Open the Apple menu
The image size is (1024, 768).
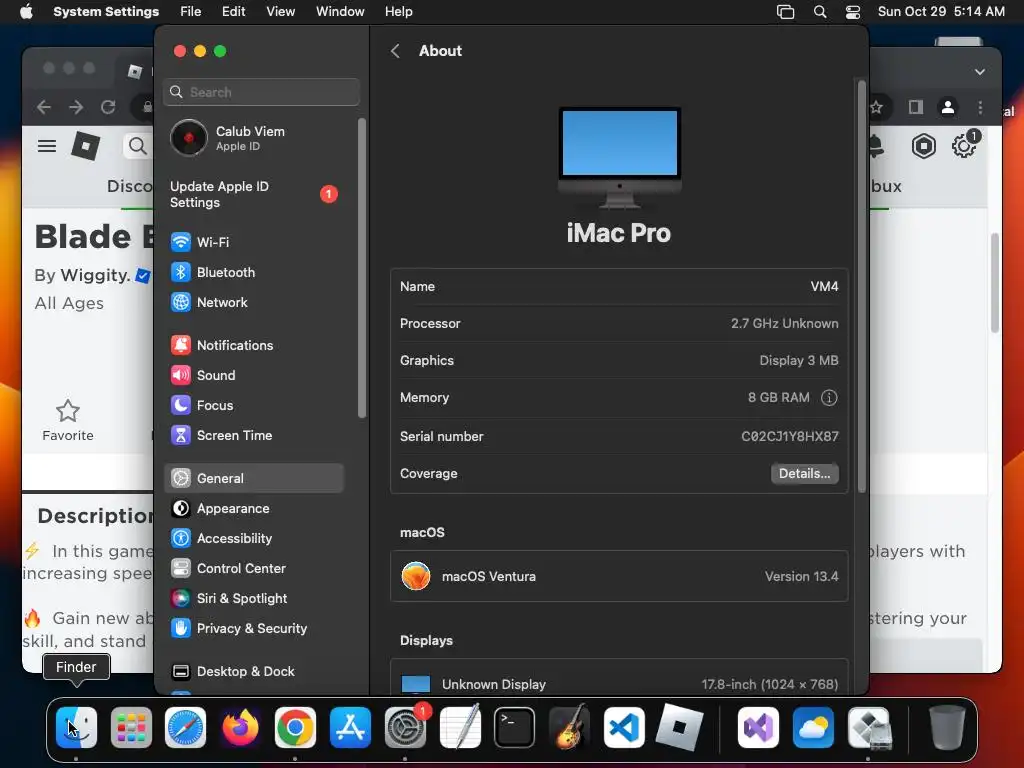tap(26, 12)
